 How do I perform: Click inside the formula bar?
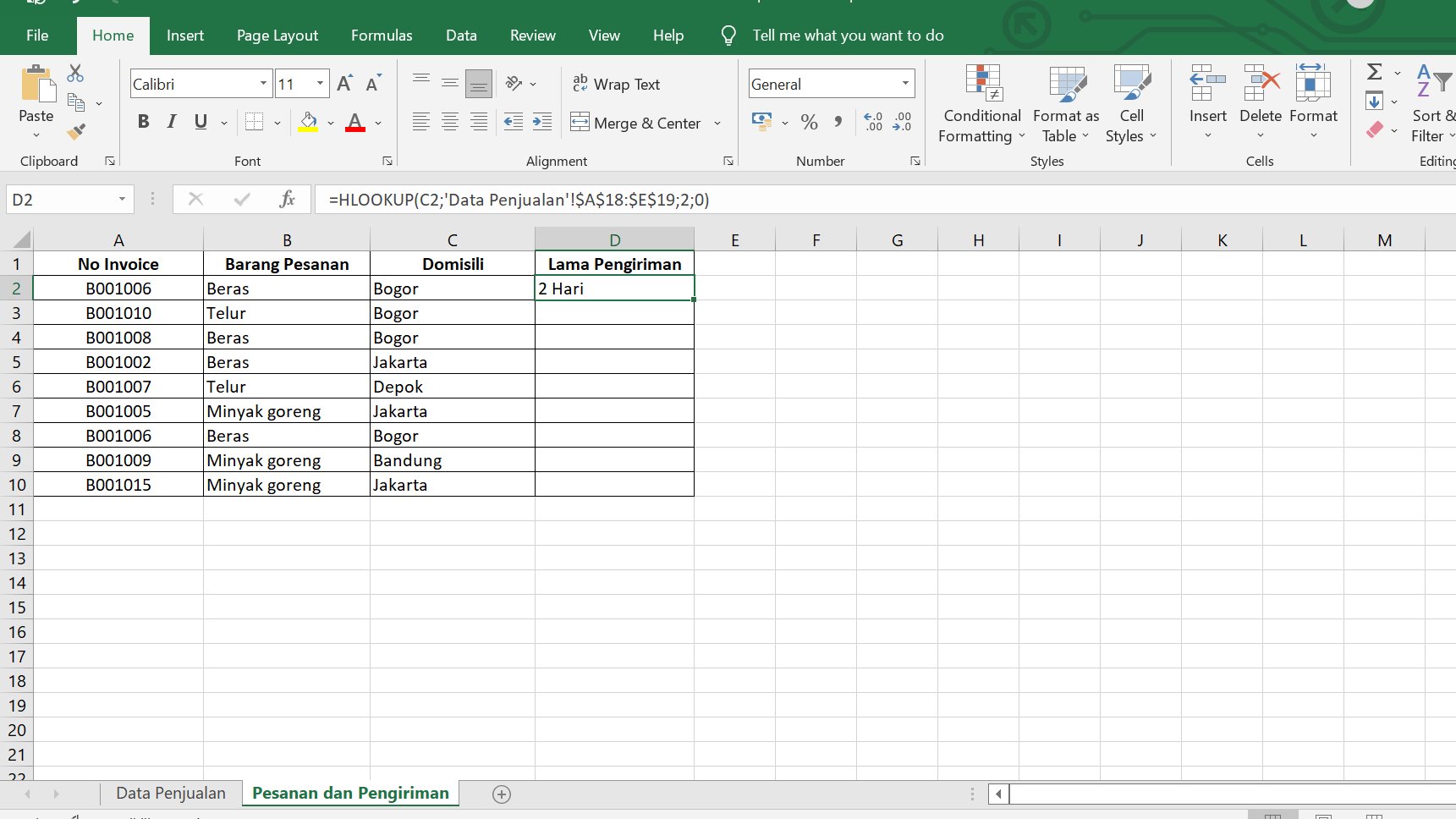coord(592,200)
